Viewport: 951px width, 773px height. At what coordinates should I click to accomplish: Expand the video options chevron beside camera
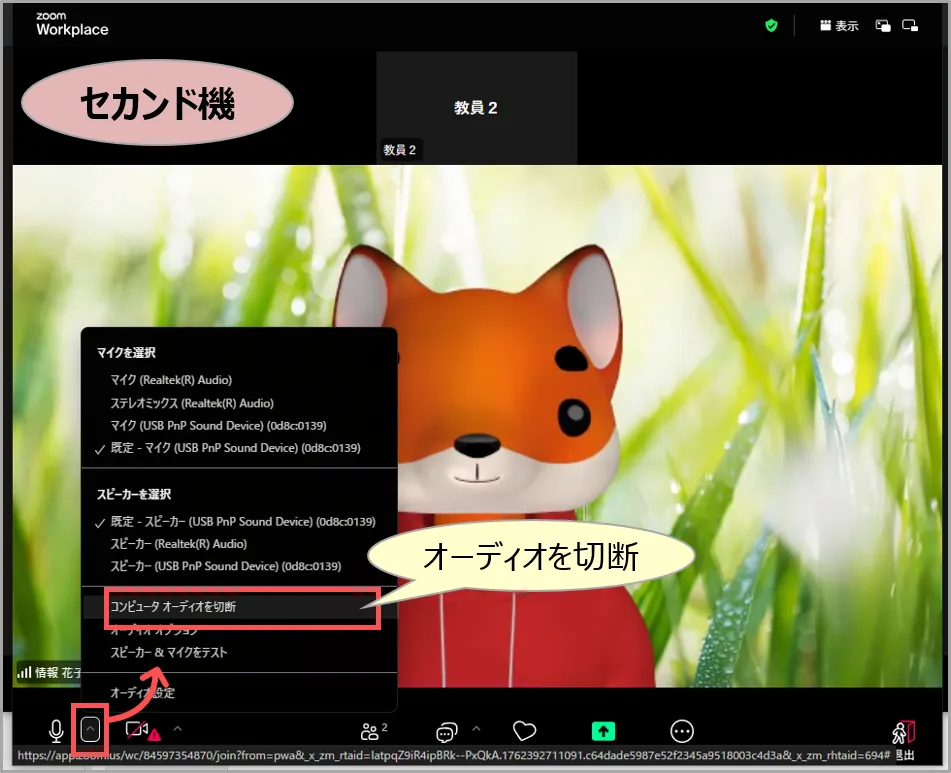click(178, 730)
